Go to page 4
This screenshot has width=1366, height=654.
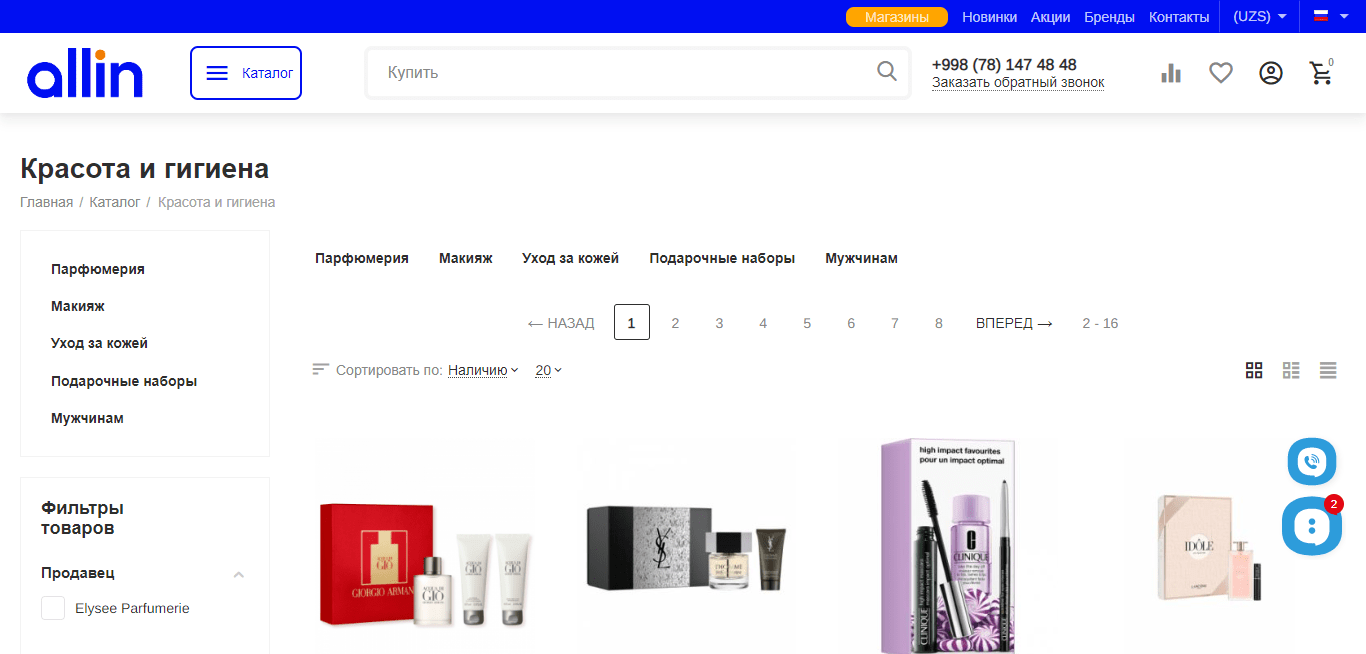pos(763,323)
